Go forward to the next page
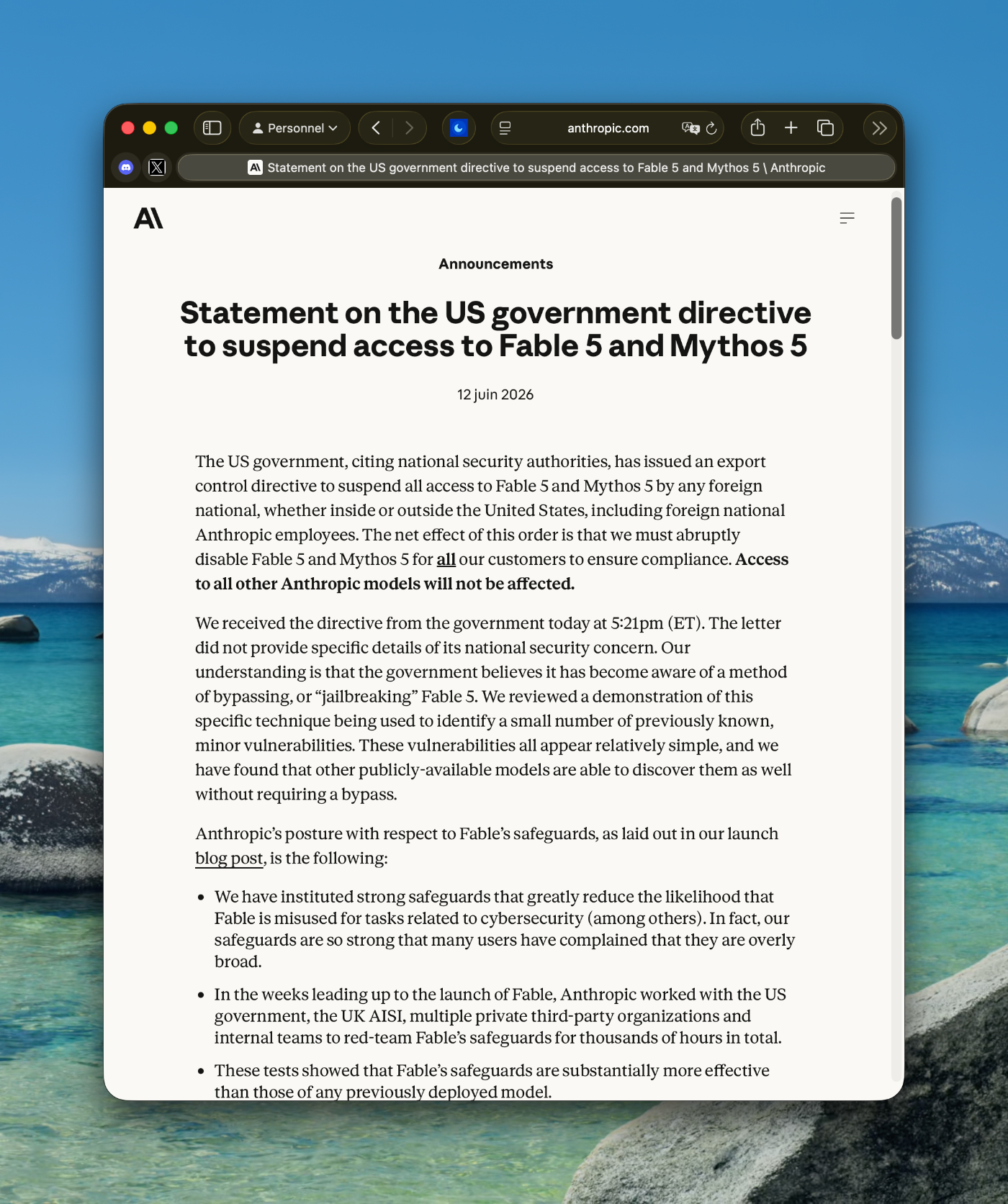 [x=410, y=128]
